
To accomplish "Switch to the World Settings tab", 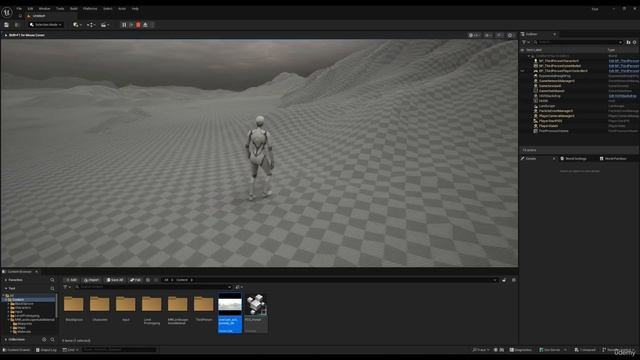I will [x=573, y=158].
